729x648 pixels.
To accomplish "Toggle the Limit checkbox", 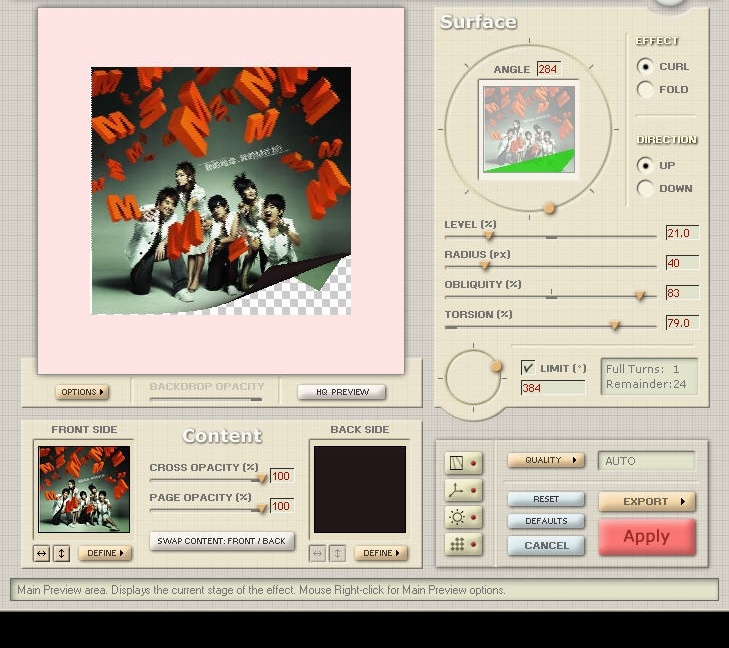I will [x=528, y=368].
